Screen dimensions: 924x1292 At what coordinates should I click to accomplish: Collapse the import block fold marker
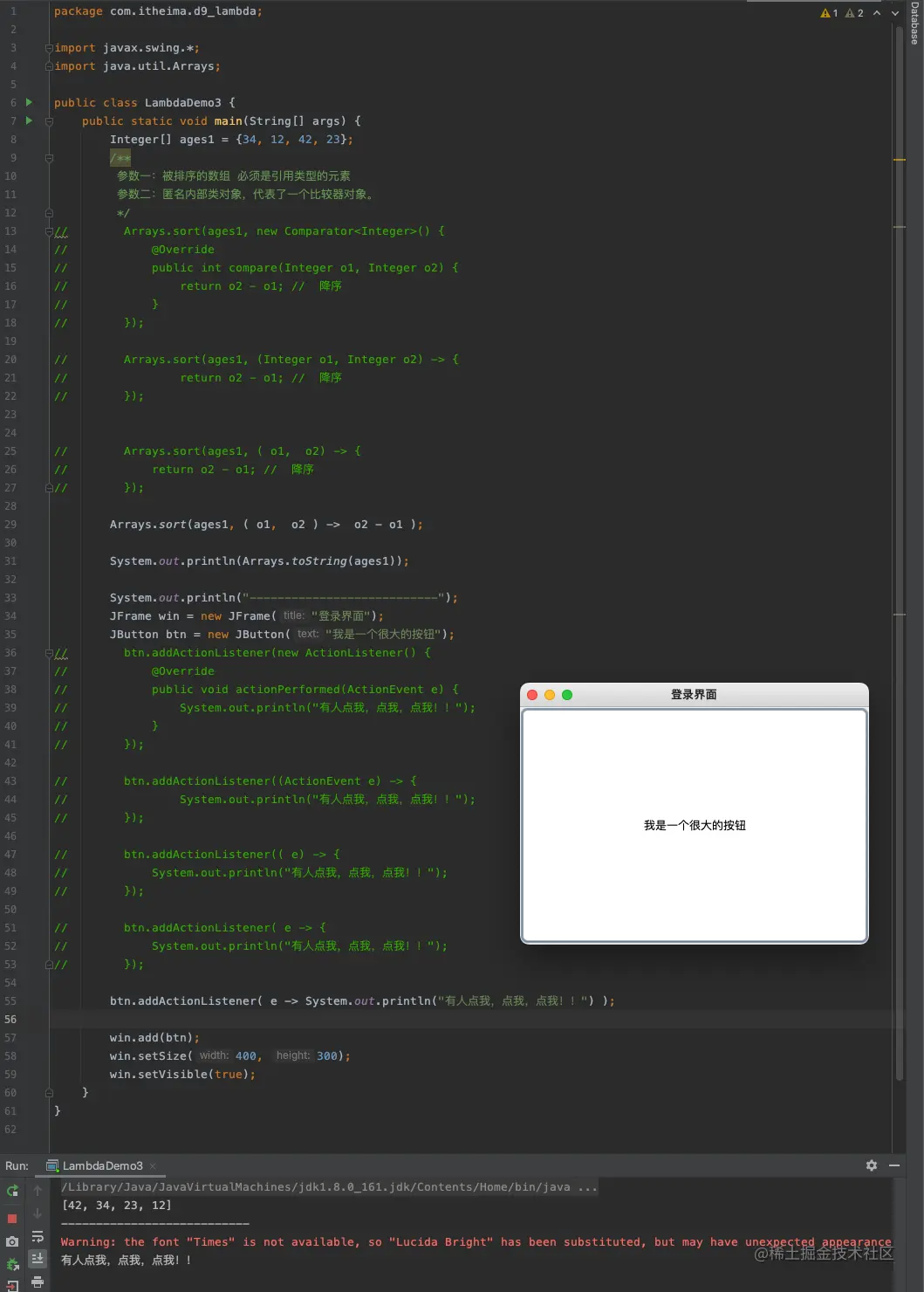coord(49,48)
